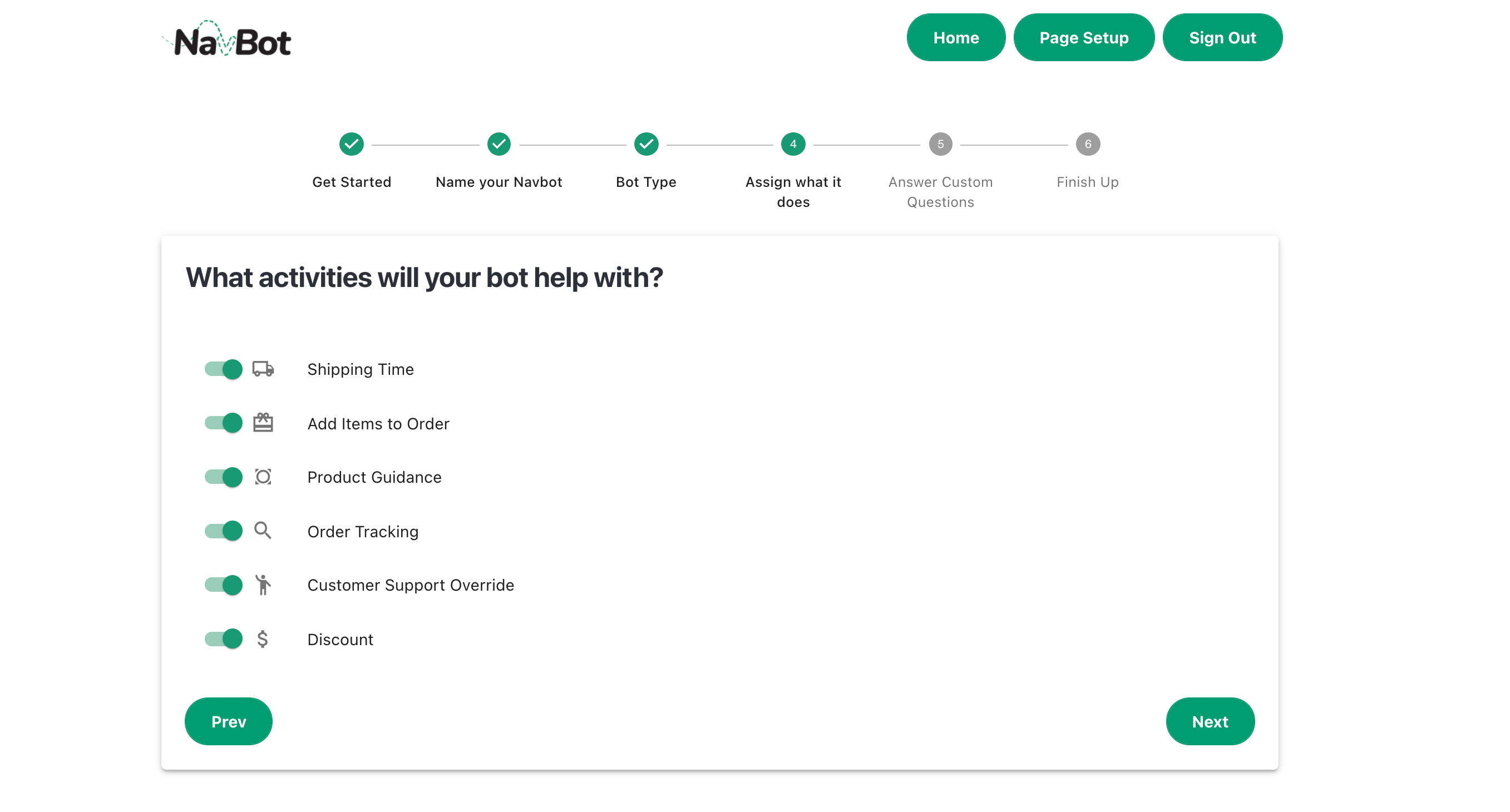Viewport: 1510px width, 812px height.
Task: Click the Order Tracking magnifier icon
Action: coord(263,531)
